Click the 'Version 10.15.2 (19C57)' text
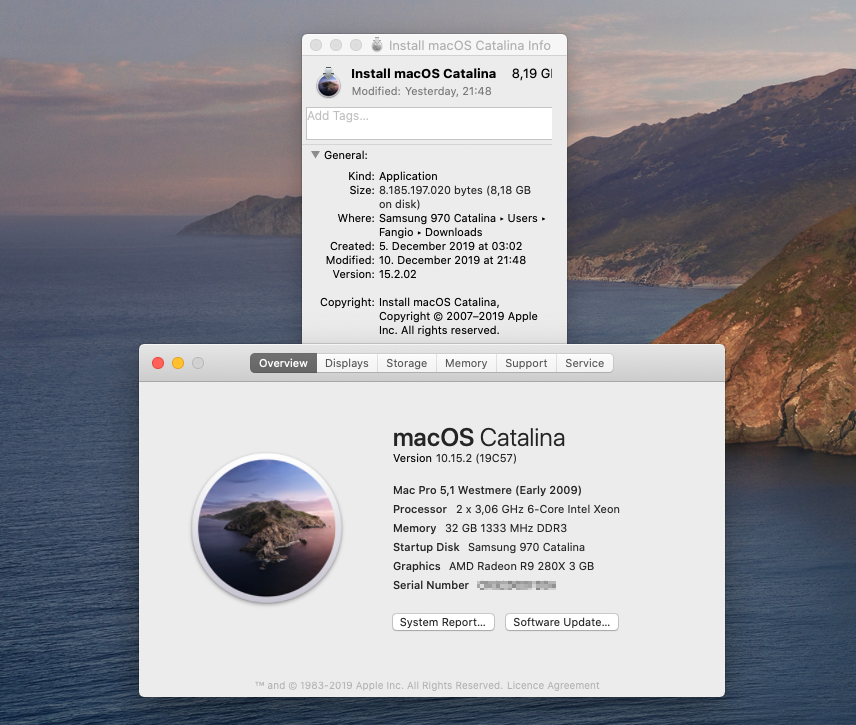856x725 pixels. click(x=455, y=458)
